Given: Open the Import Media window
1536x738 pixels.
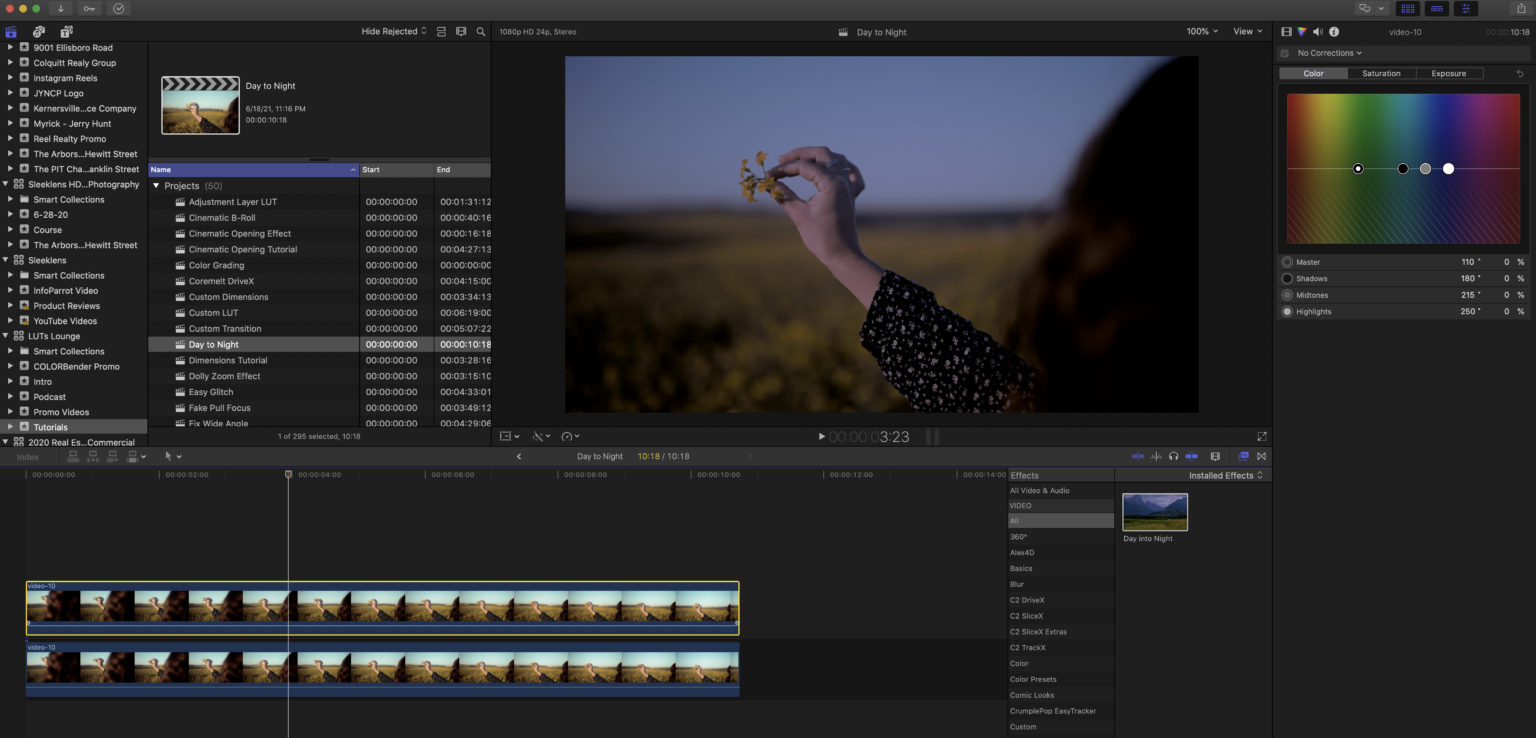Looking at the screenshot, I should tap(61, 8).
